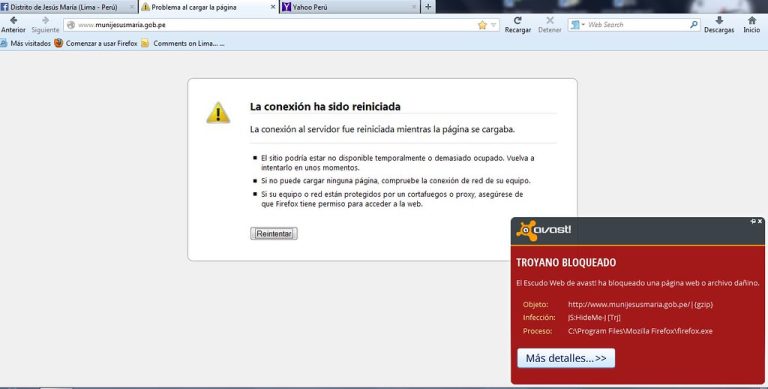Image resolution: width=768 pixels, height=389 pixels.
Task: Click the Reintentar button
Action: 274,234
